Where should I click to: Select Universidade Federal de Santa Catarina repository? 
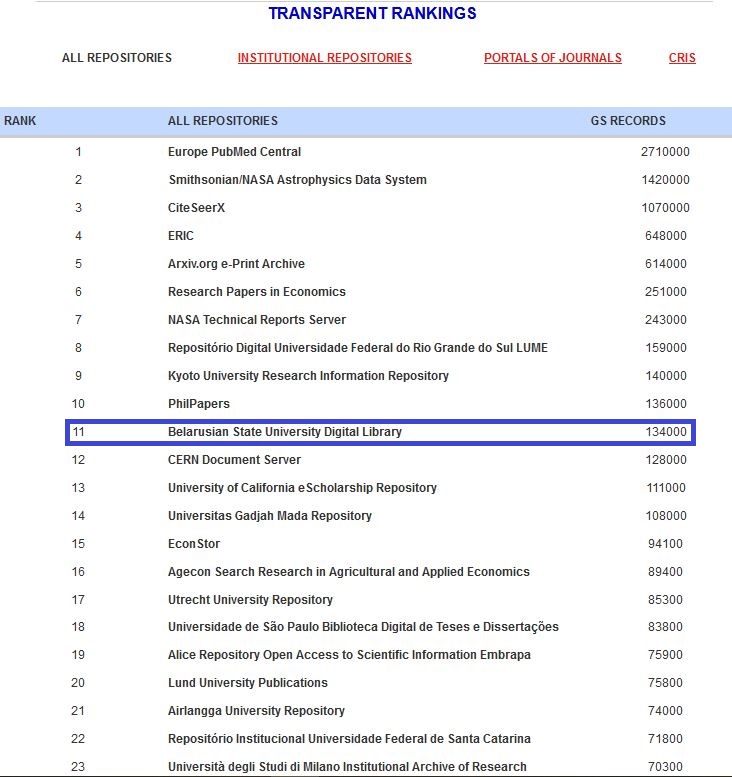[349, 739]
